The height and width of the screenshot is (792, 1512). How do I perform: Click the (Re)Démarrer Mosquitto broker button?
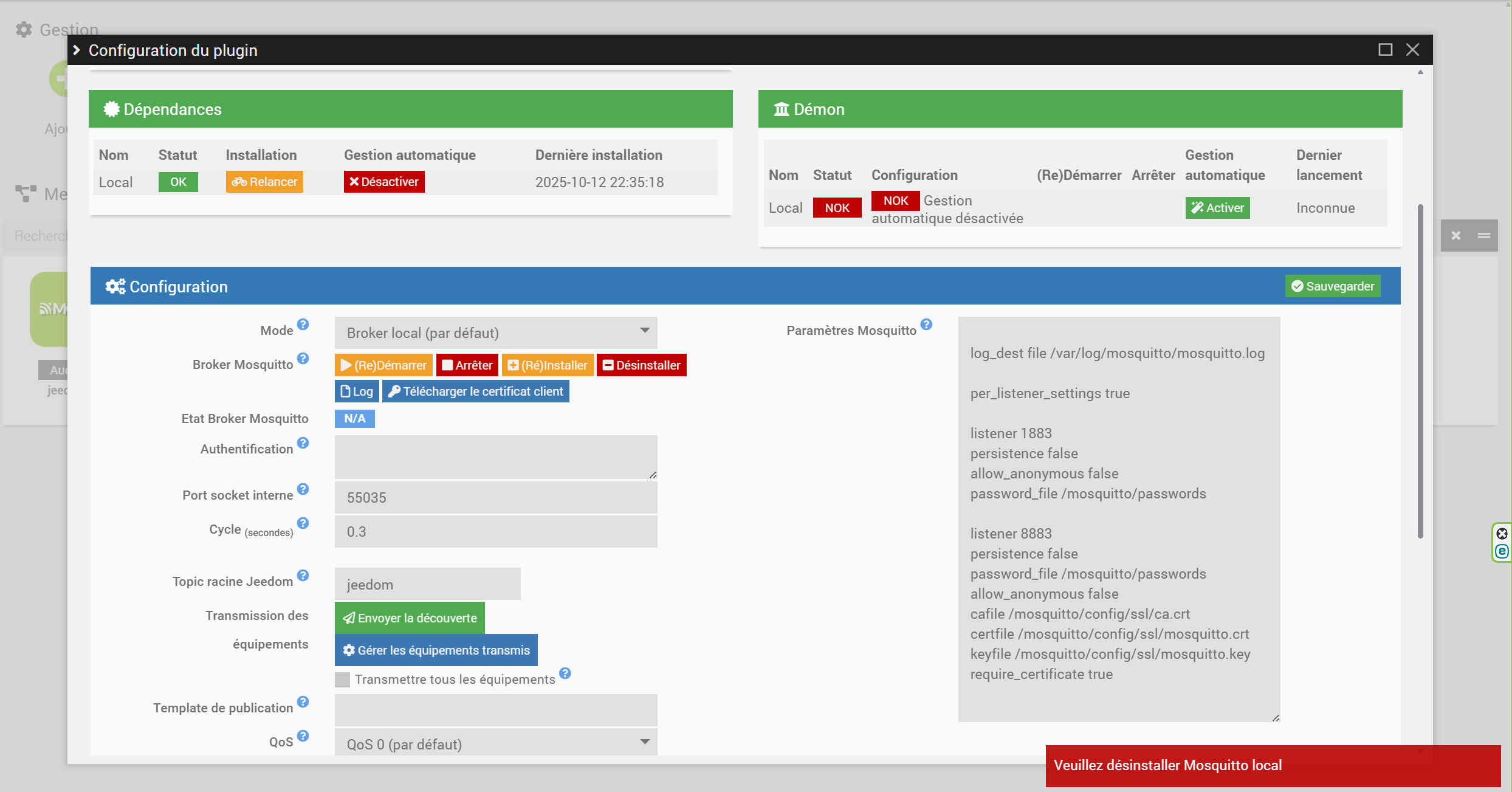coord(383,365)
